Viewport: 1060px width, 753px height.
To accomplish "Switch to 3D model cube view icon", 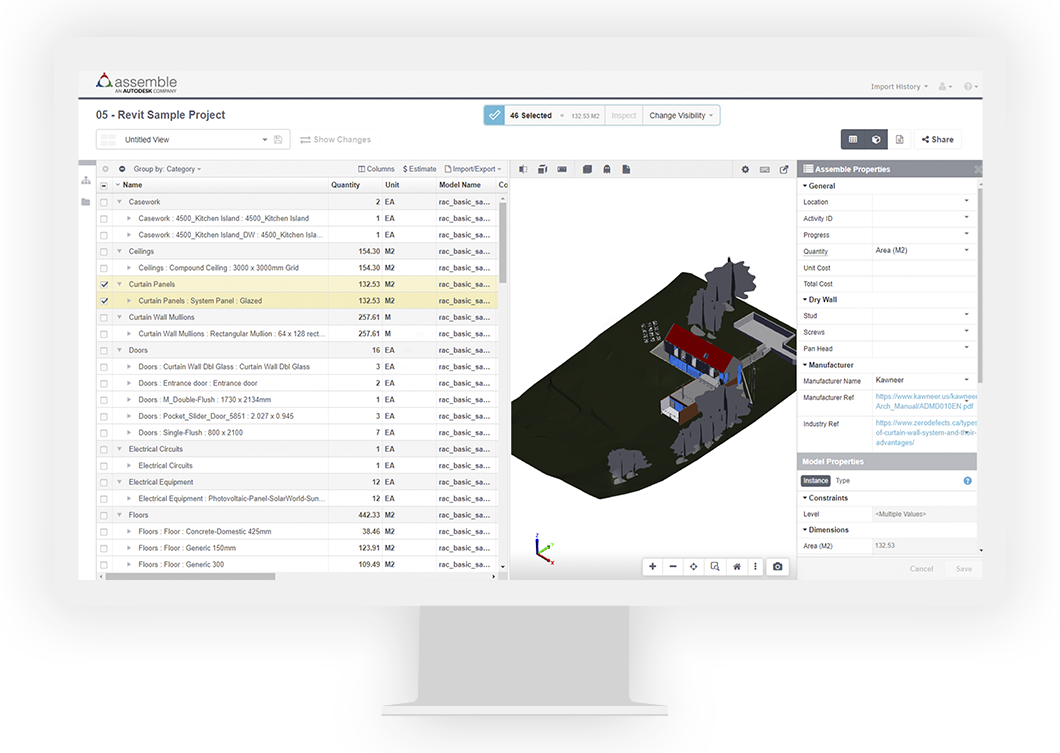I will [876, 139].
